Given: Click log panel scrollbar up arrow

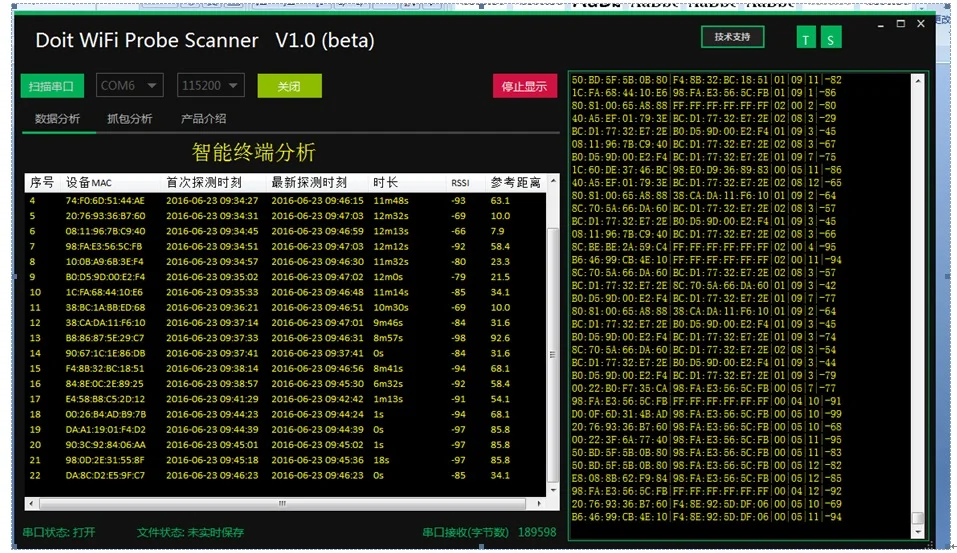Looking at the screenshot, I should (918, 81).
